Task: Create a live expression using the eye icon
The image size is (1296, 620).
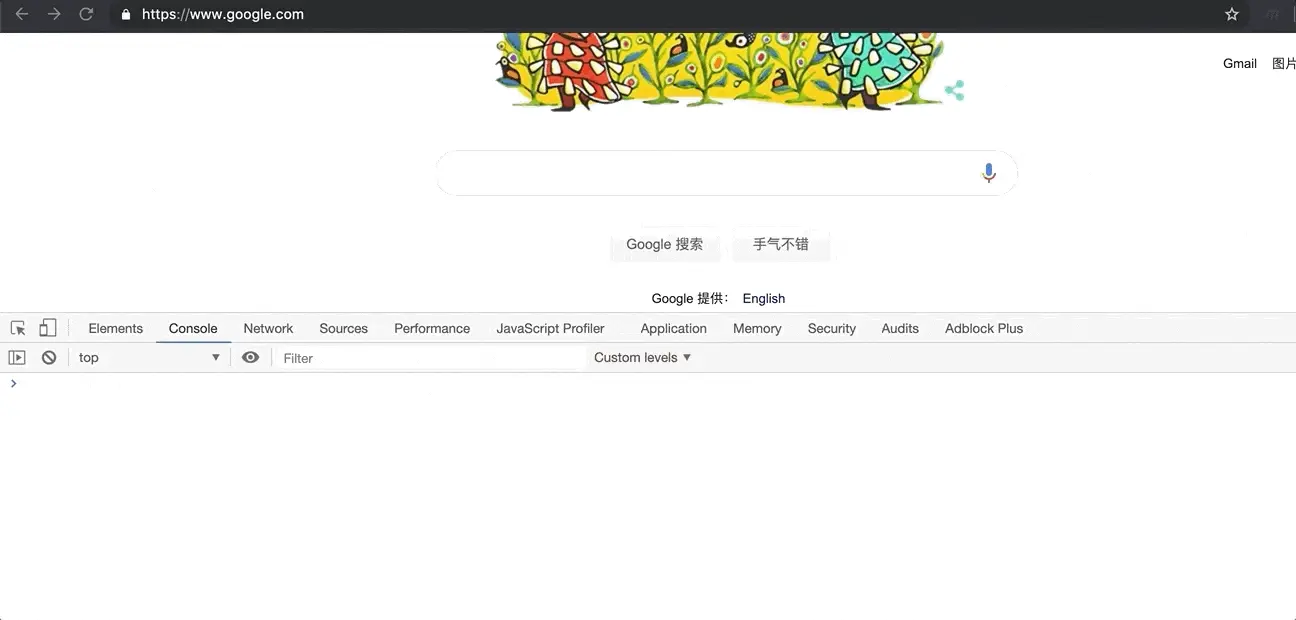Action: (x=250, y=357)
